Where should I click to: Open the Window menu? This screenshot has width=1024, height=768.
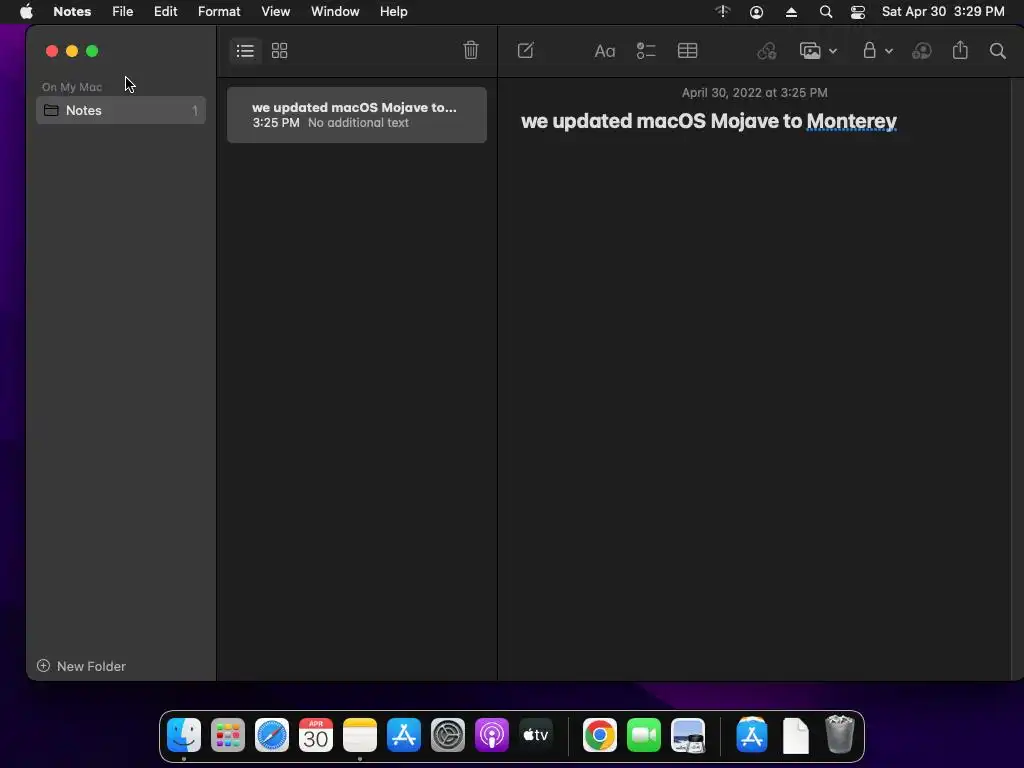[x=335, y=11]
